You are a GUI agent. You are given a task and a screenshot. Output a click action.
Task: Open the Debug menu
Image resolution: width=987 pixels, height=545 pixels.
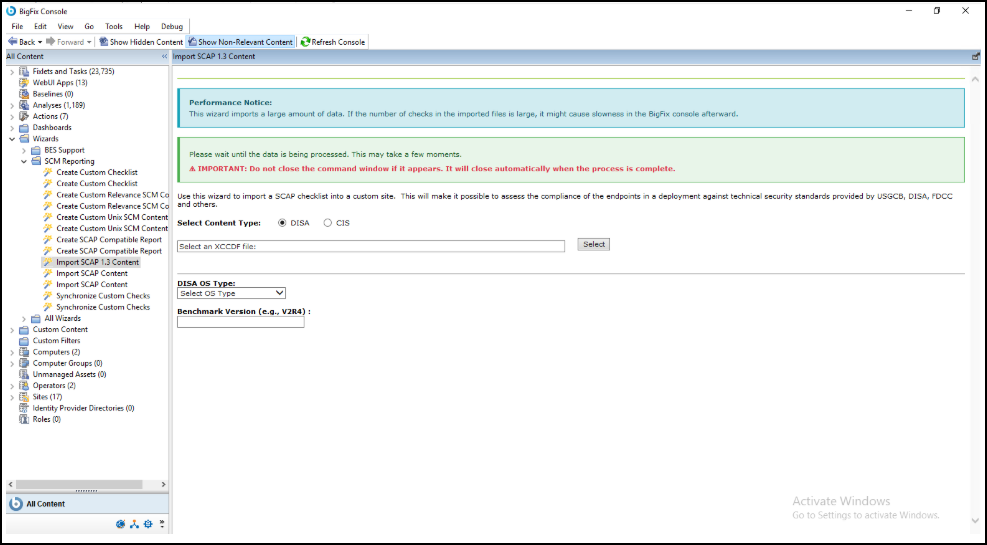pyautogui.click(x=172, y=26)
